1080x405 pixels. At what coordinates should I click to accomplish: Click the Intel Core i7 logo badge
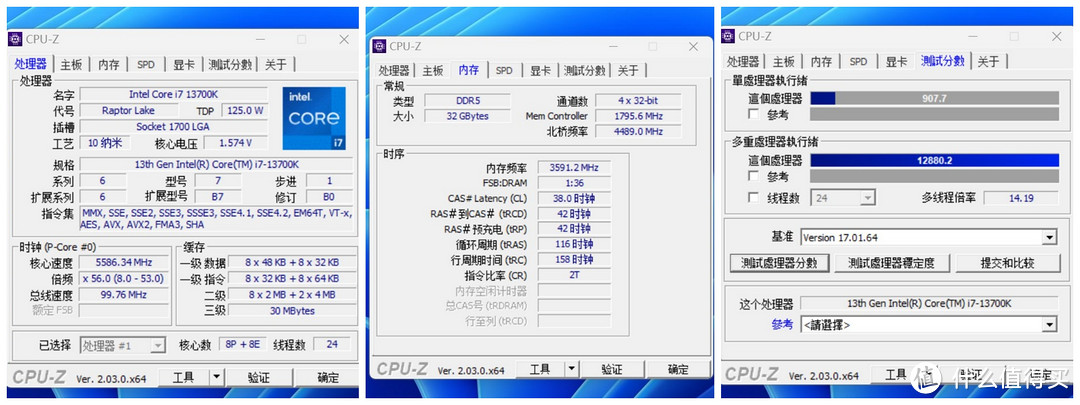[x=314, y=118]
